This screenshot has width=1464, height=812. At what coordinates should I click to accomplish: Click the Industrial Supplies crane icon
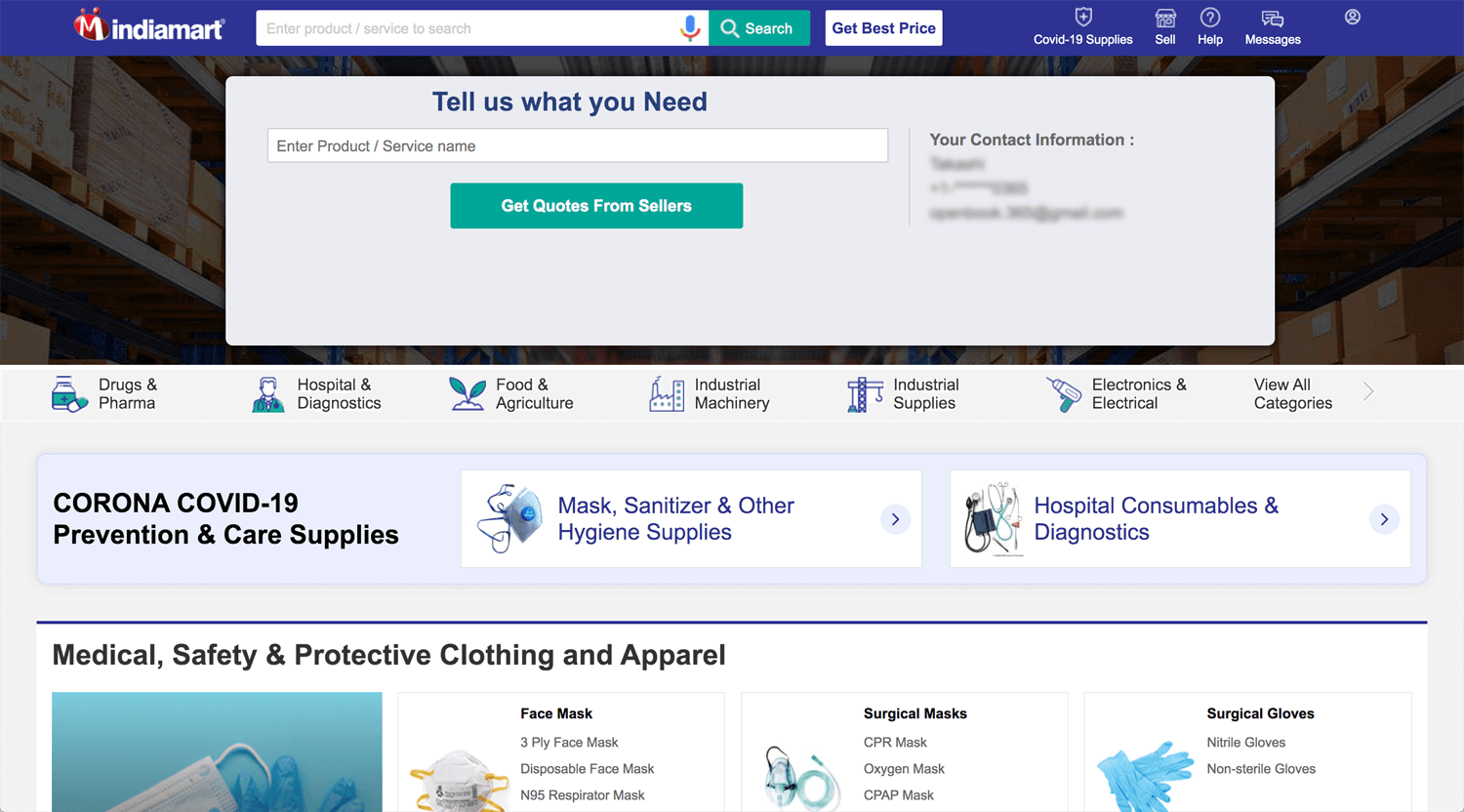click(x=865, y=394)
